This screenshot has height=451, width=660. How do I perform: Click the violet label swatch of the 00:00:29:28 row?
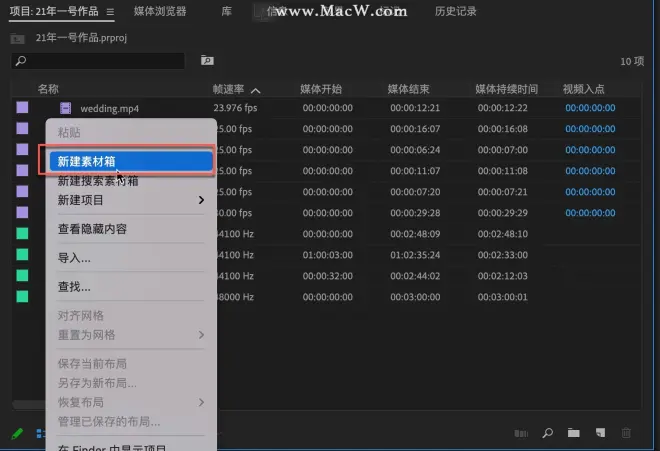[x=22, y=212]
